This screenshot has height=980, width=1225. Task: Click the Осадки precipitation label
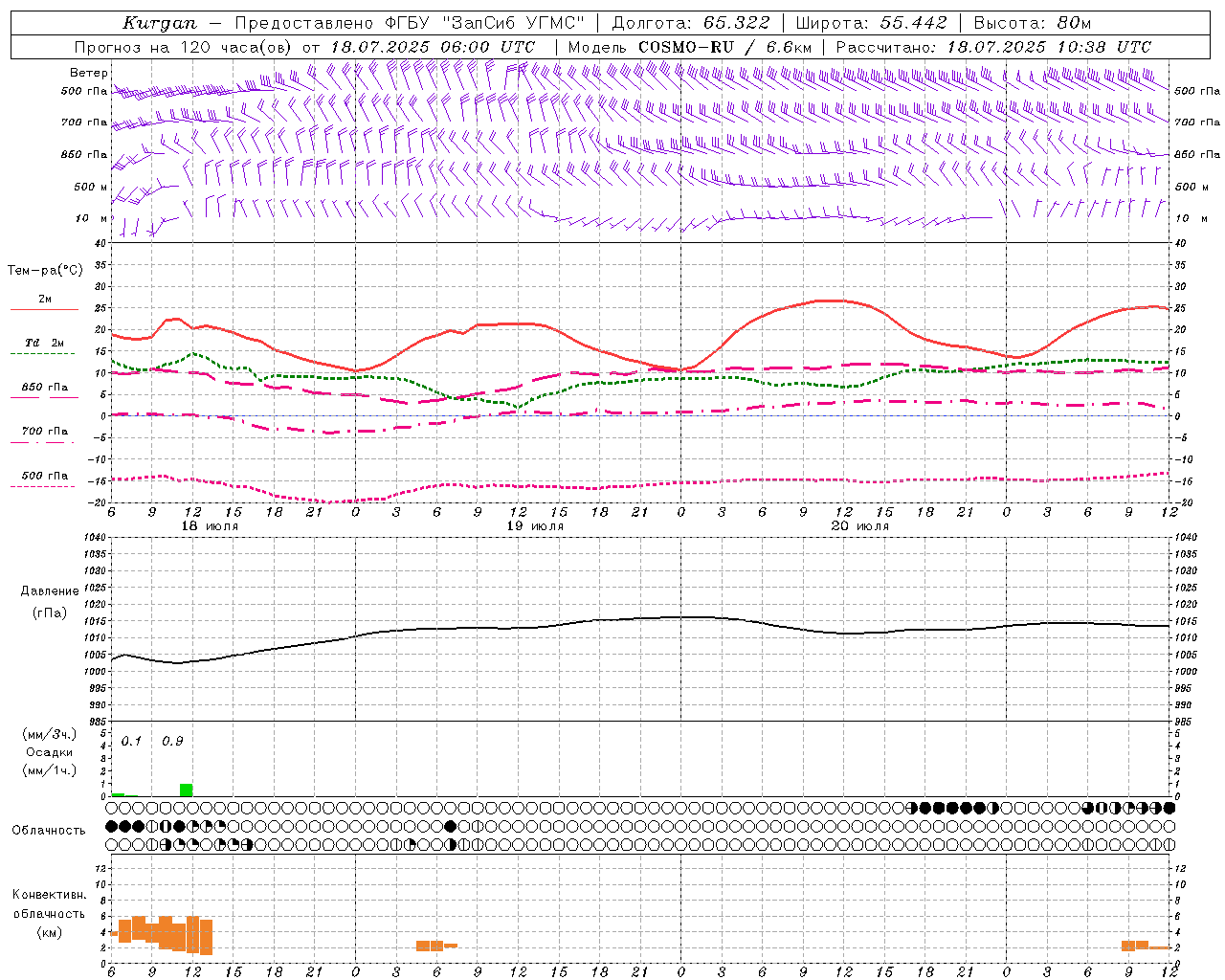click(49, 752)
